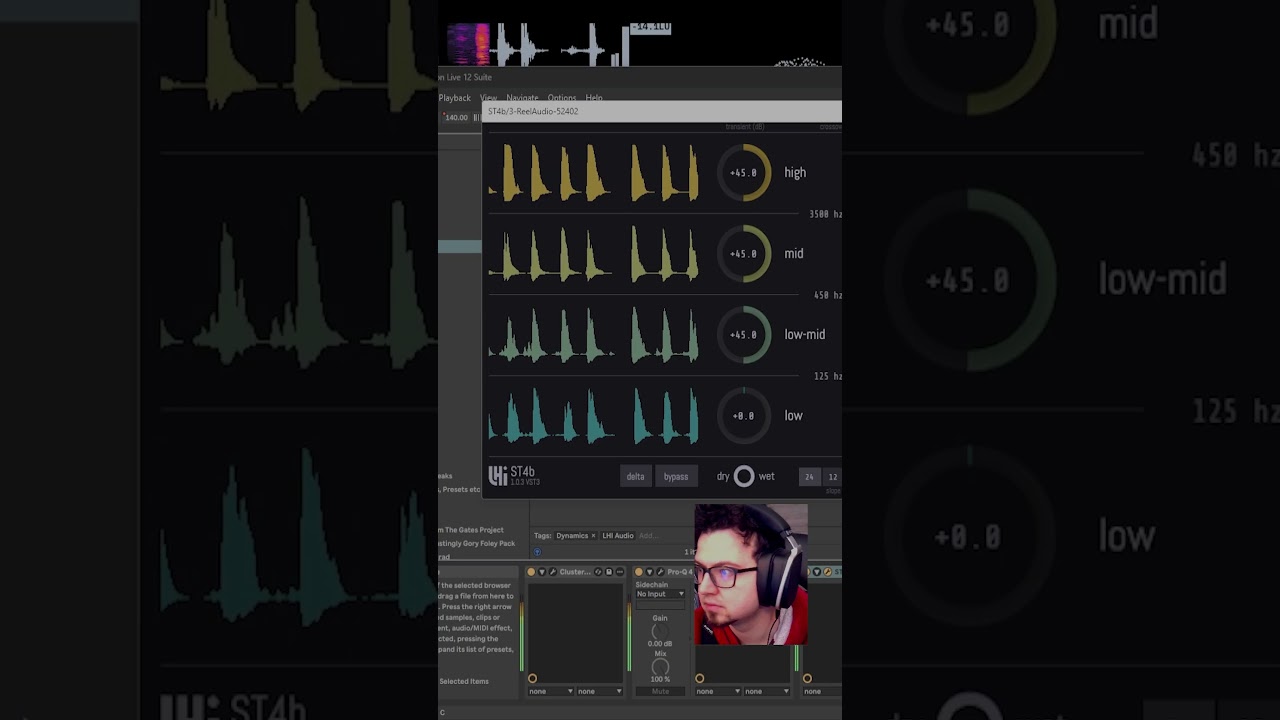Screen dimensions: 1280x720
Task: Save the Cluster device preset disk icon
Action: (x=608, y=572)
